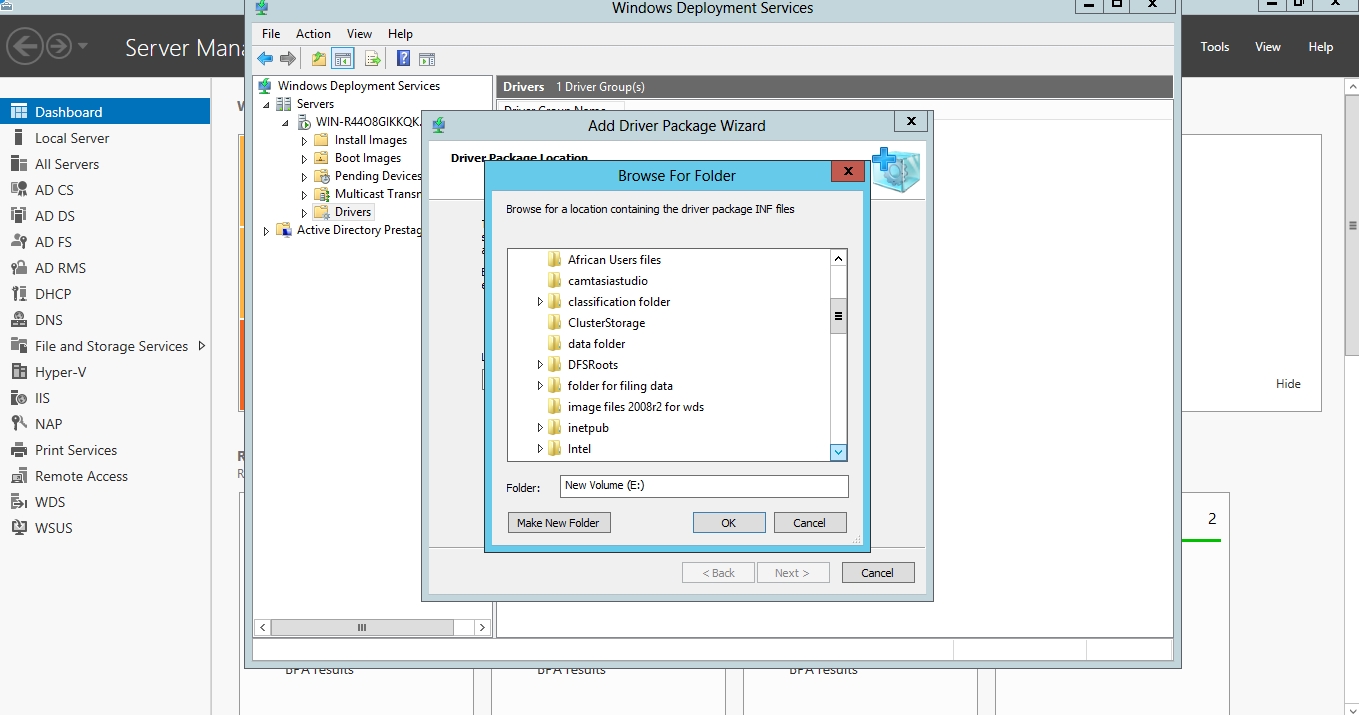Select the Hyper-V item in Server Manager sidebar

point(60,372)
